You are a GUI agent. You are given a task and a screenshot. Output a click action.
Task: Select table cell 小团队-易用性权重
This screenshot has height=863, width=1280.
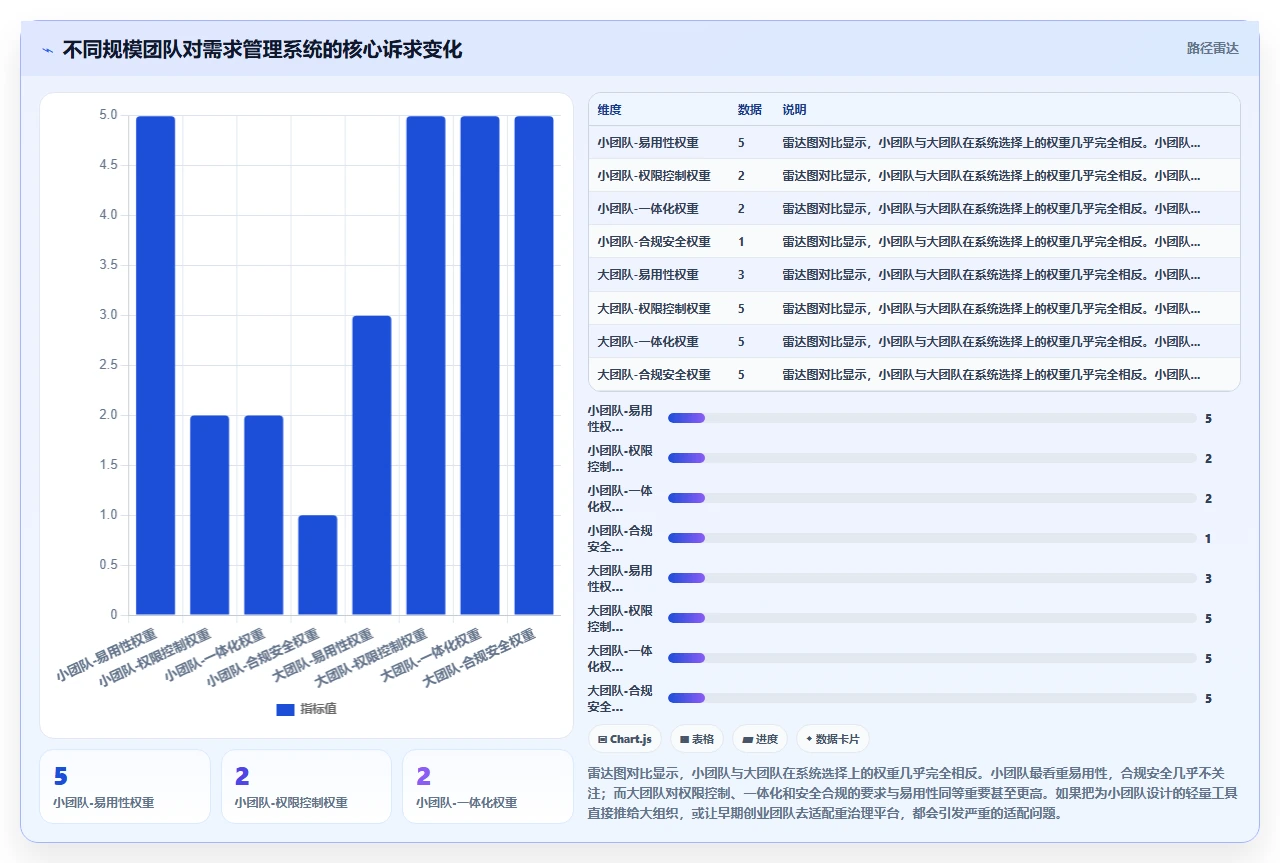(x=648, y=142)
